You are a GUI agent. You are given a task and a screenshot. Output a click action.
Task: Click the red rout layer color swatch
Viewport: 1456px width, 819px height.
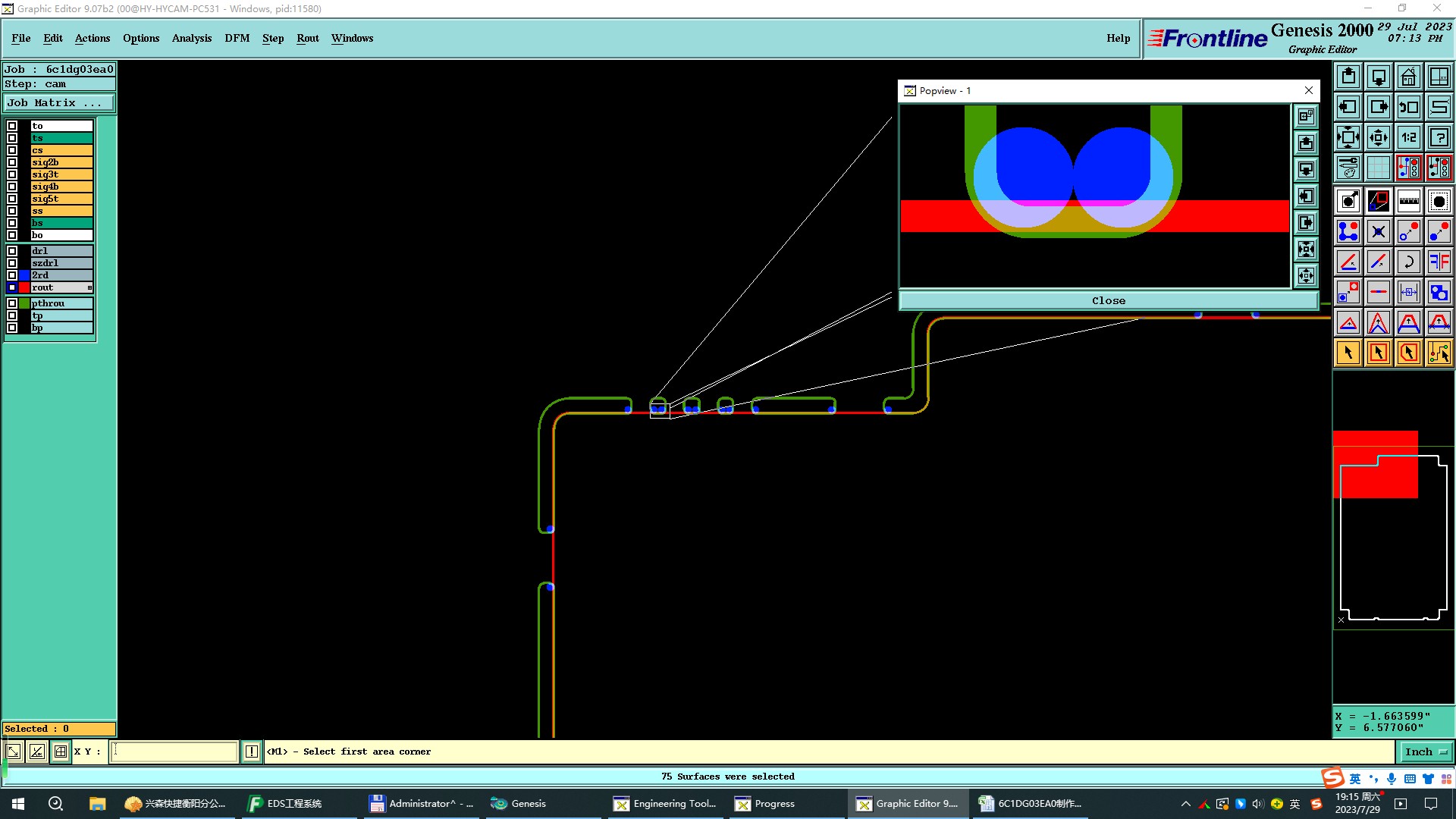tap(24, 287)
